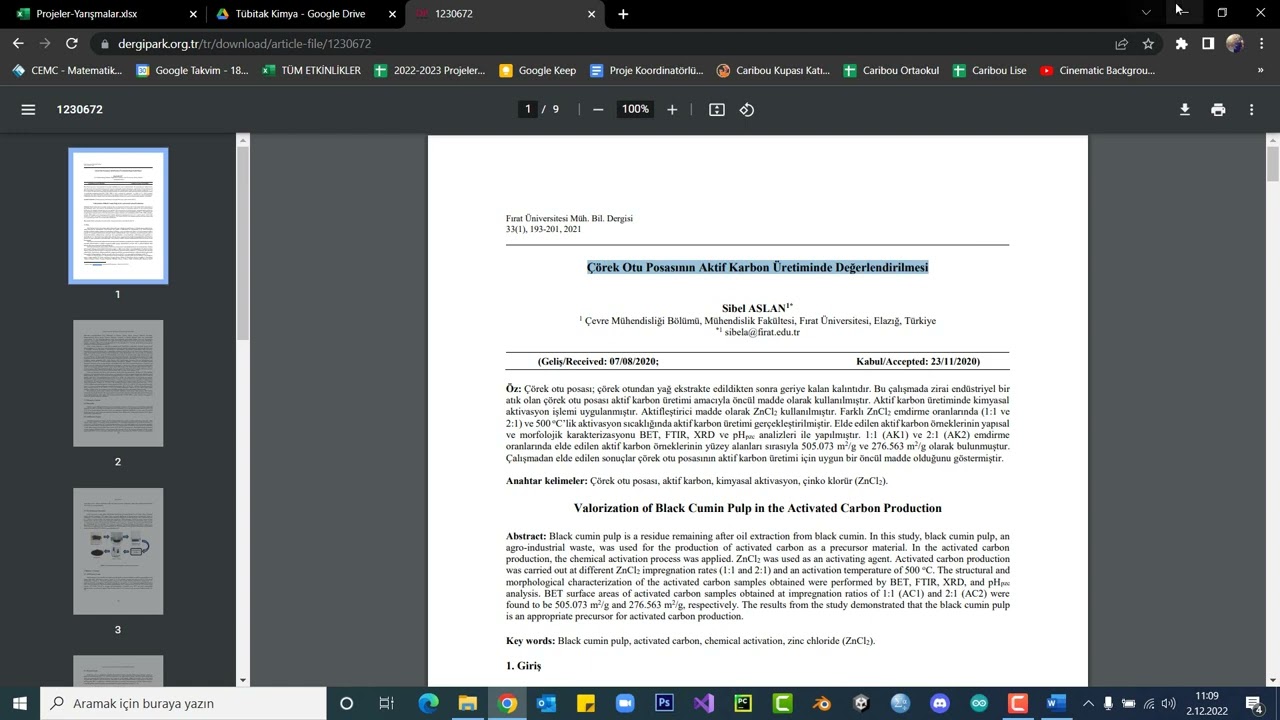Open Task View on the taskbar
This screenshot has width=1280, height=720.
(x=386, y=703)
